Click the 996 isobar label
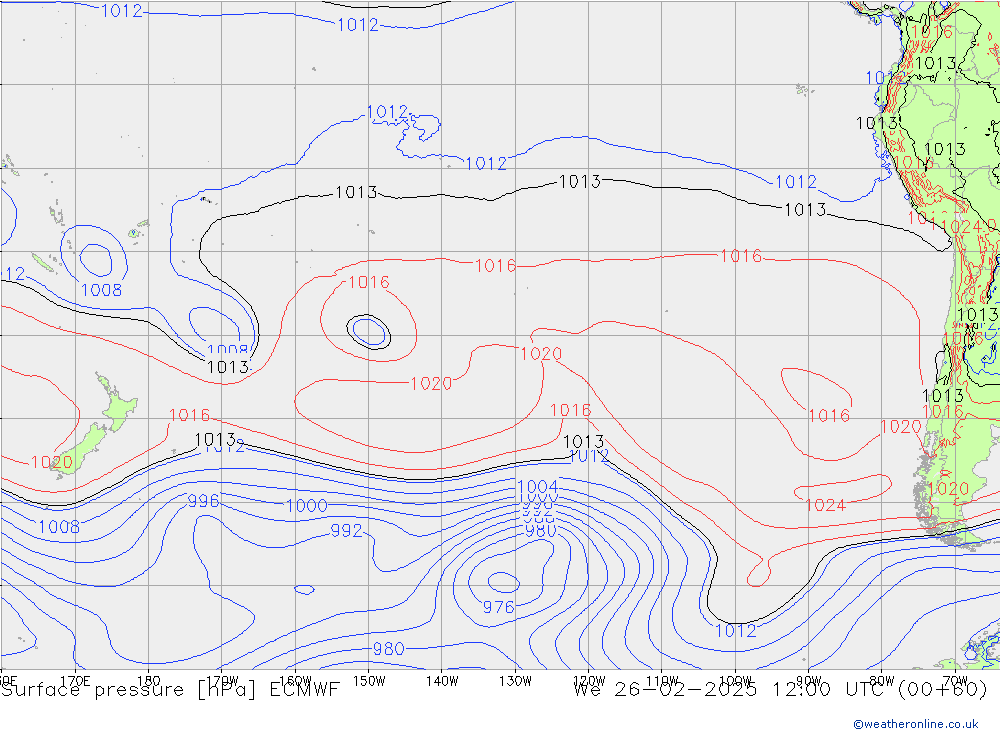The height and width of the screenshot is (733, 1000). tap(203, 501)
